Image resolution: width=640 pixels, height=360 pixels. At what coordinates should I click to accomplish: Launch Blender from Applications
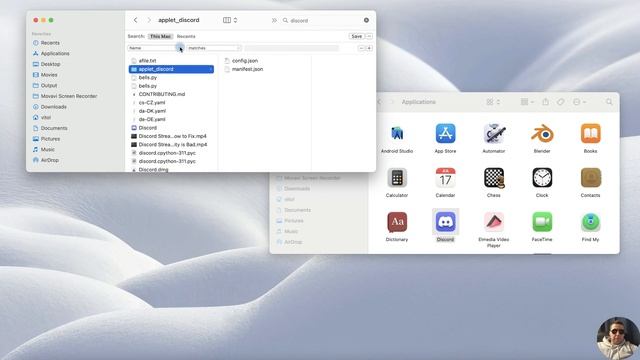tap(542, 134)
